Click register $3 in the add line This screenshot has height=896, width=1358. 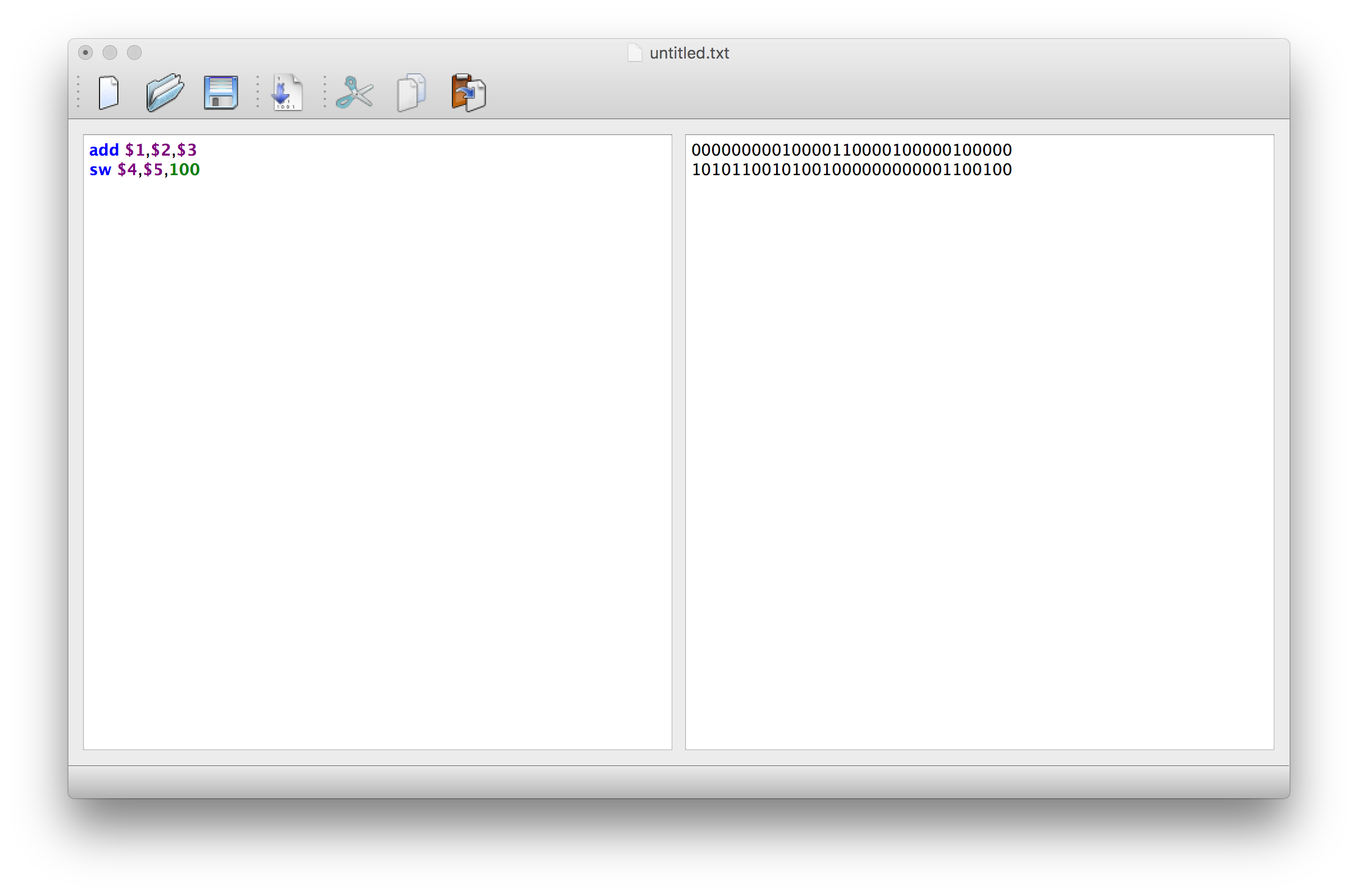pos(187,150)
